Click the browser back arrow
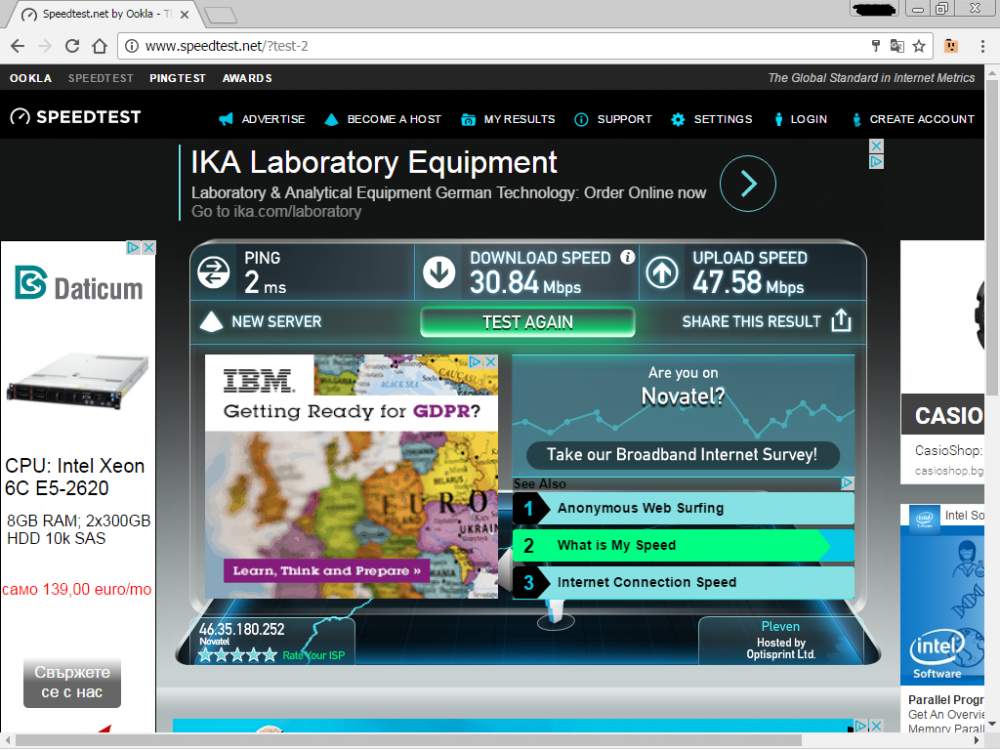This screenshot has width=1000, height=750. (x=18, y=46)
